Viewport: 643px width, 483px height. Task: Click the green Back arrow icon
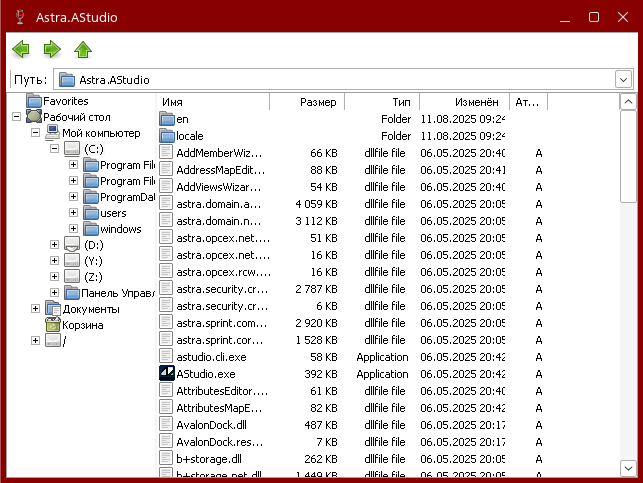pyautogui.click(x=21, y=49)
